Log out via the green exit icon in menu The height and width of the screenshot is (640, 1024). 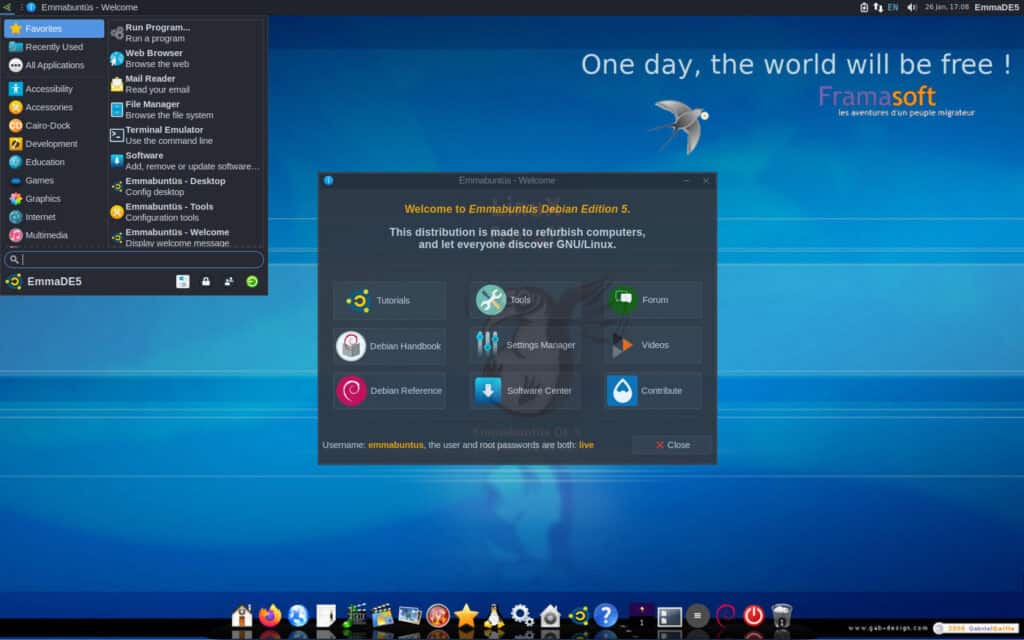(x=252, y=281)
